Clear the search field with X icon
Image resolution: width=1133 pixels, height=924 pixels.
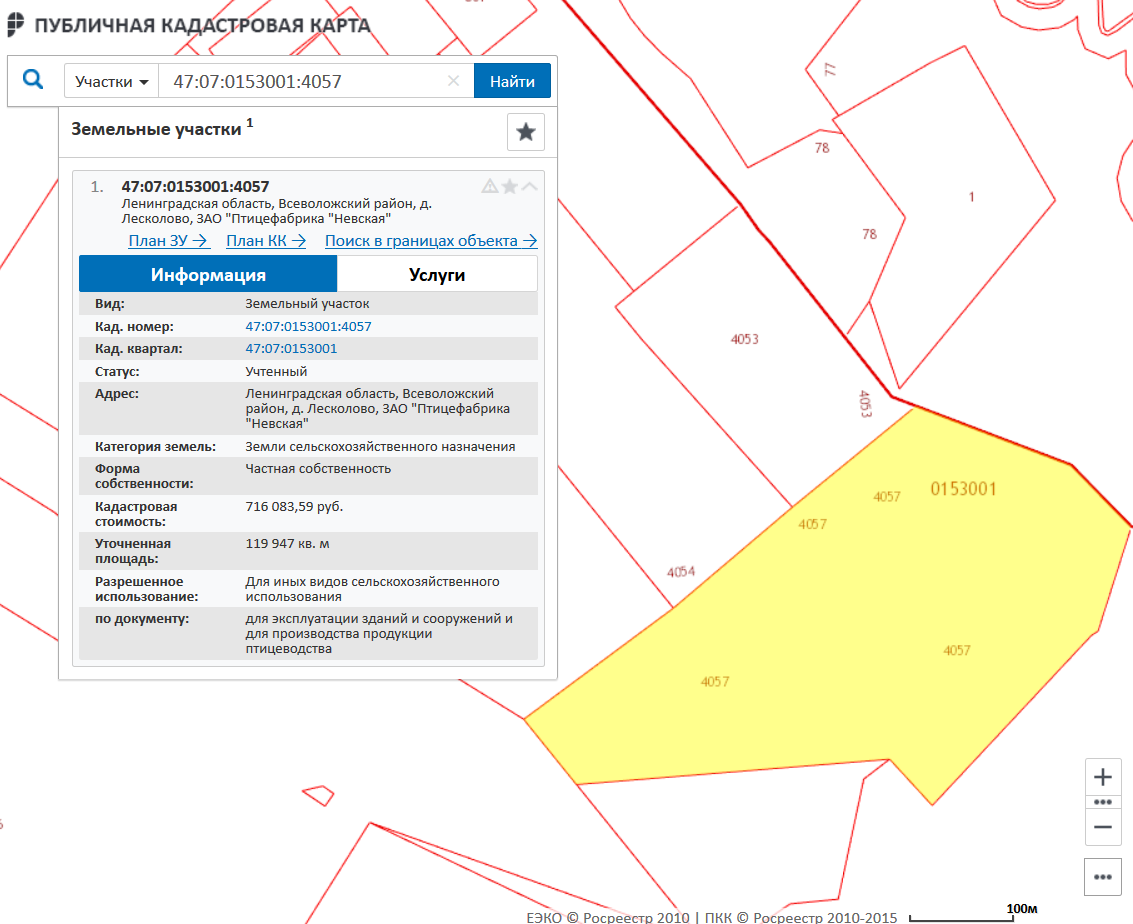pyautogui.click(x=453, y=81)
